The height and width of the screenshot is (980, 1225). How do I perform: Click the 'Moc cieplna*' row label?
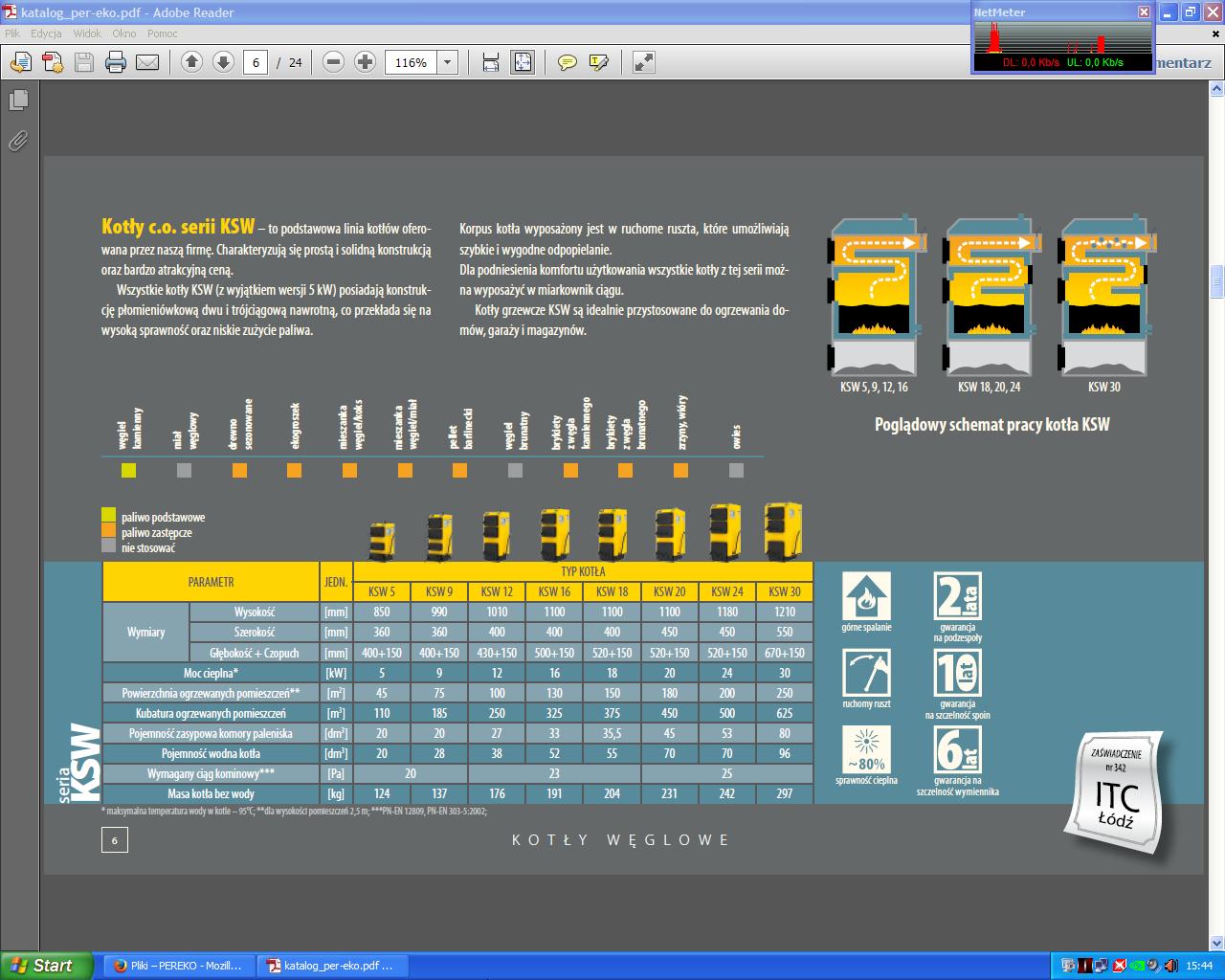coord(212,673)
